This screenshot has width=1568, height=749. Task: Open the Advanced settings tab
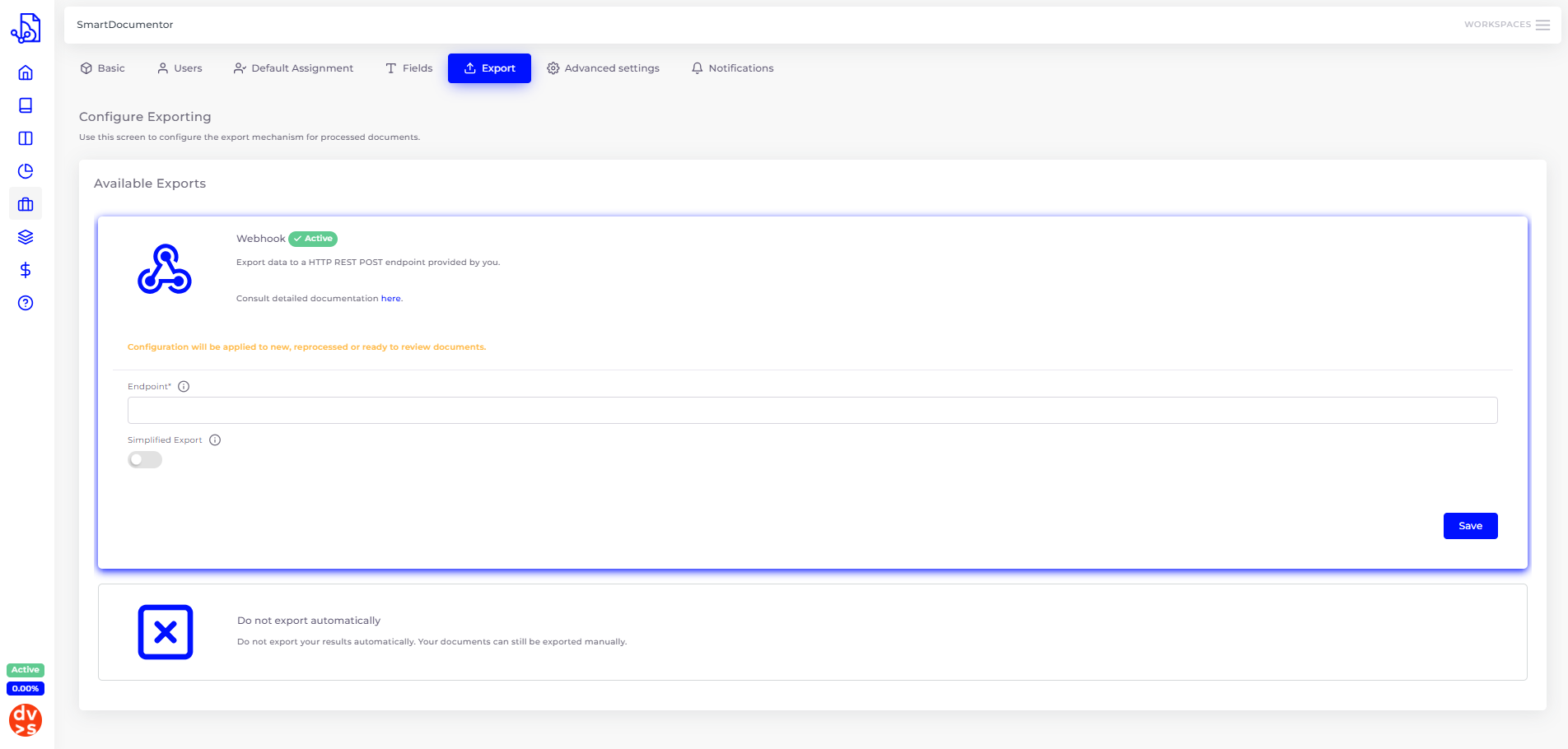603,68
